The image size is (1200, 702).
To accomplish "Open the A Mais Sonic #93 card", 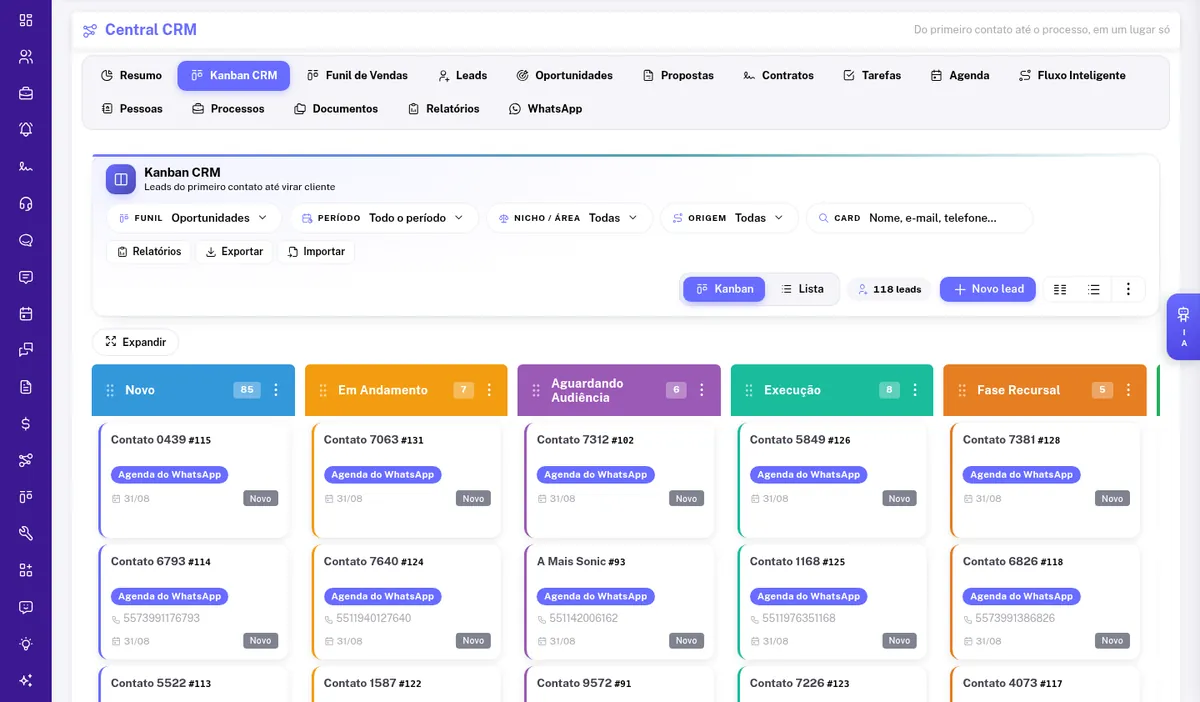I will [619, 602].
